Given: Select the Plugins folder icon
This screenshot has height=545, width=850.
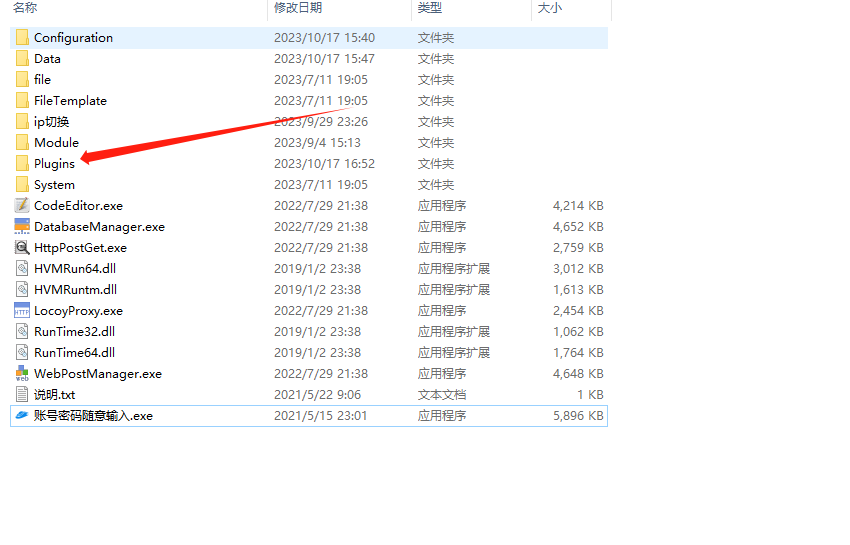Looking at the screenshot, I should (22, 164).
